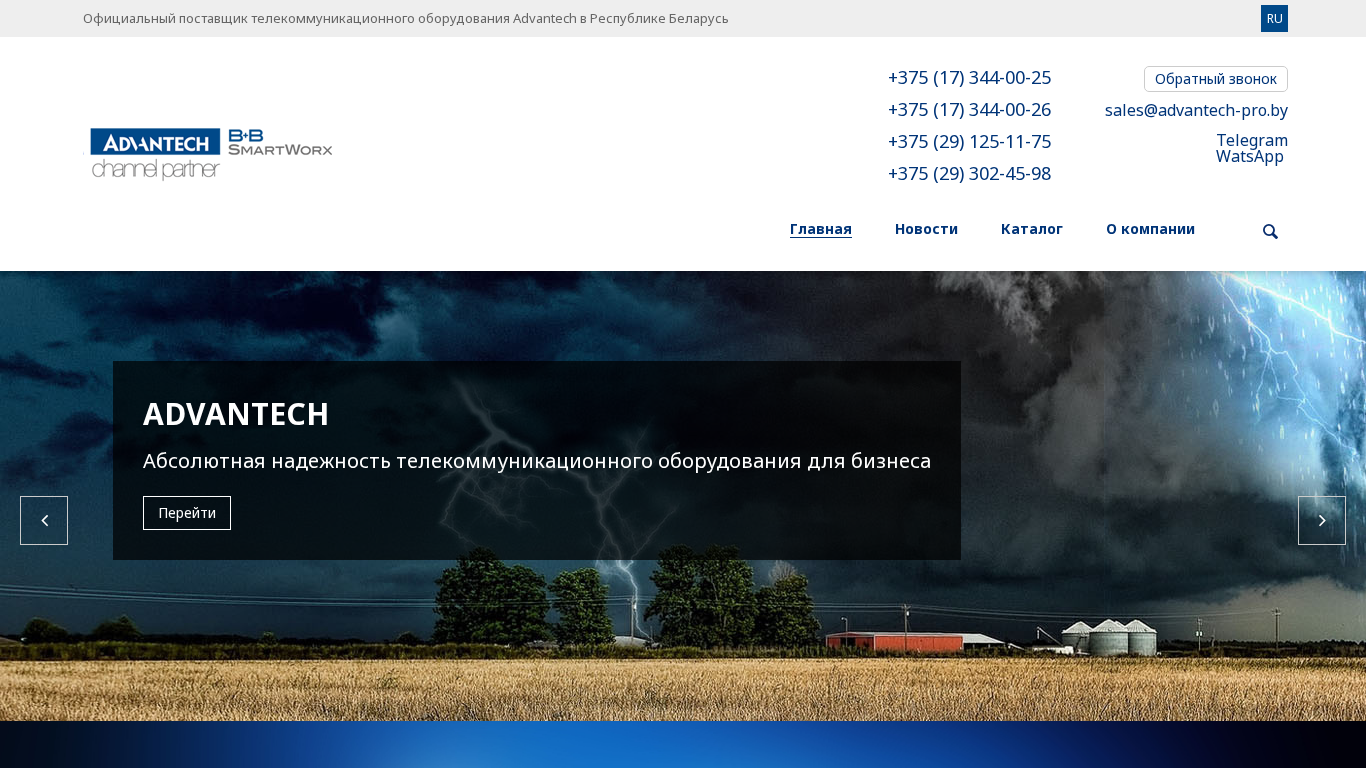The image size is (1366, 768).
Task: Open the О компании menu item
Action: pos(1150,229)
